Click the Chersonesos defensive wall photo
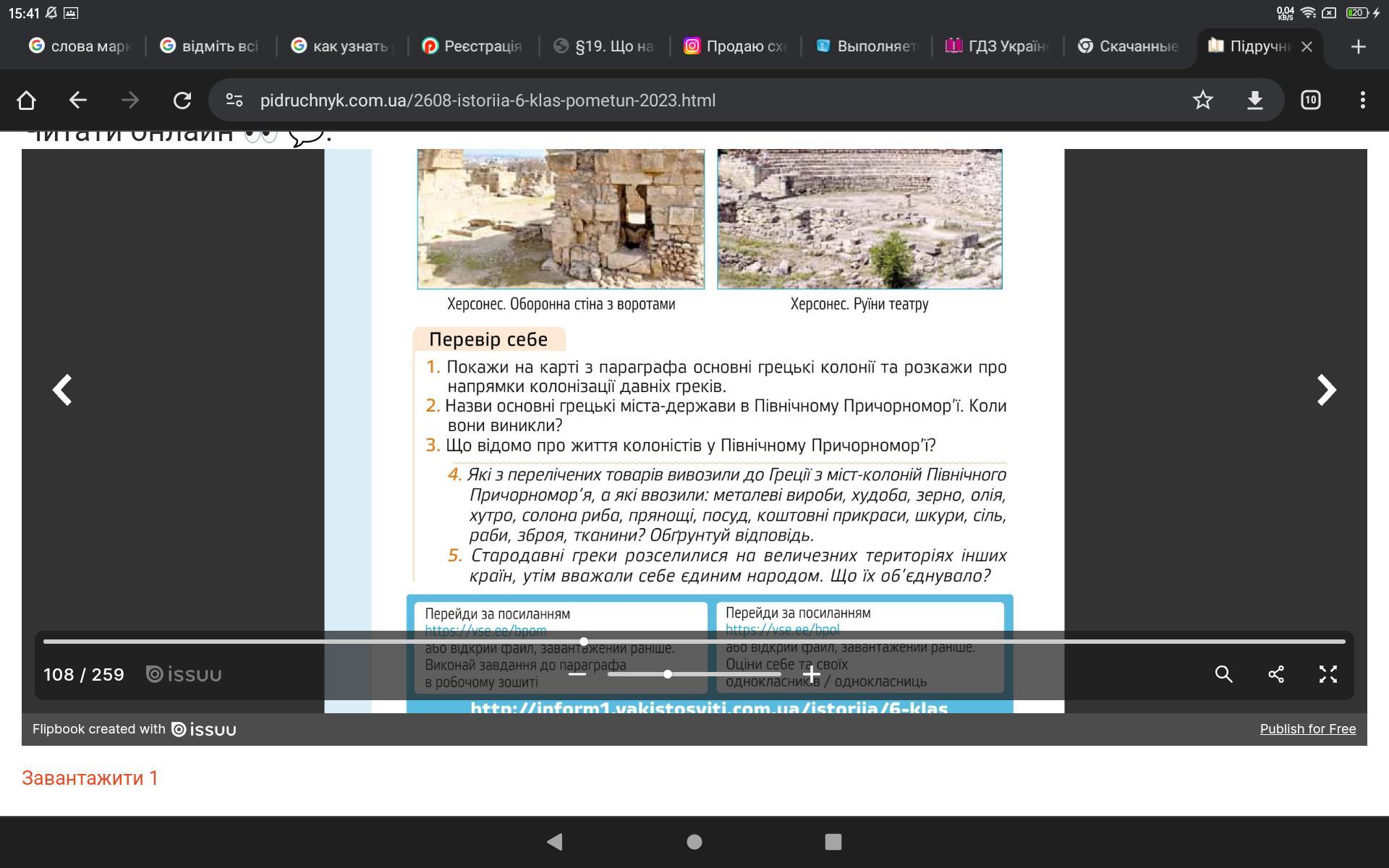 (561, 219)
